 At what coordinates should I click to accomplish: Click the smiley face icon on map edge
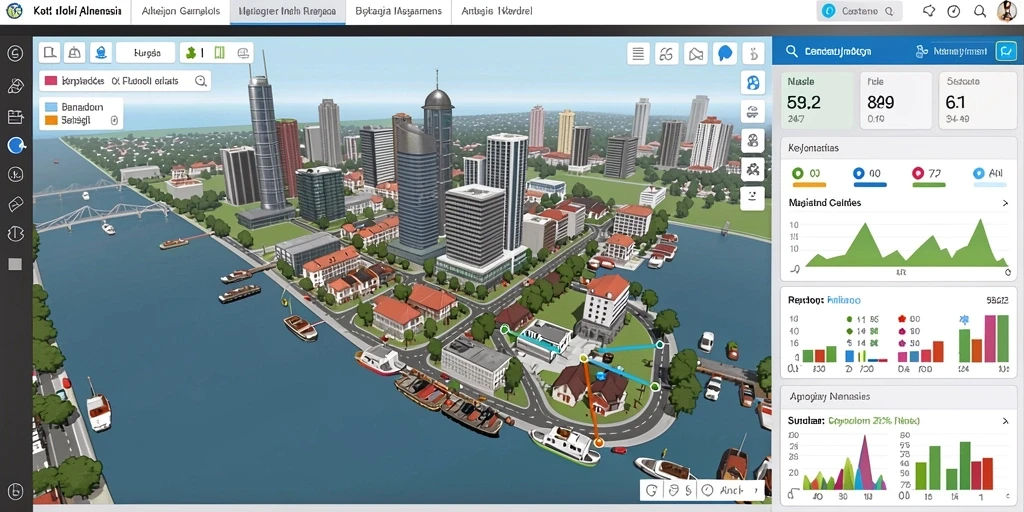tap(753, 196)
